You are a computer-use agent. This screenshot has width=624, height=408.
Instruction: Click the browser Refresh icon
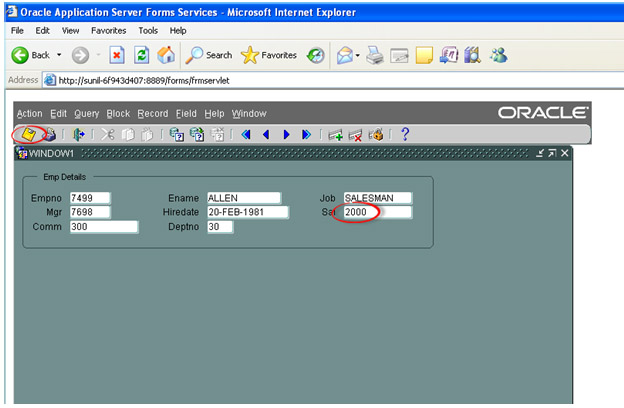point(141,55)
